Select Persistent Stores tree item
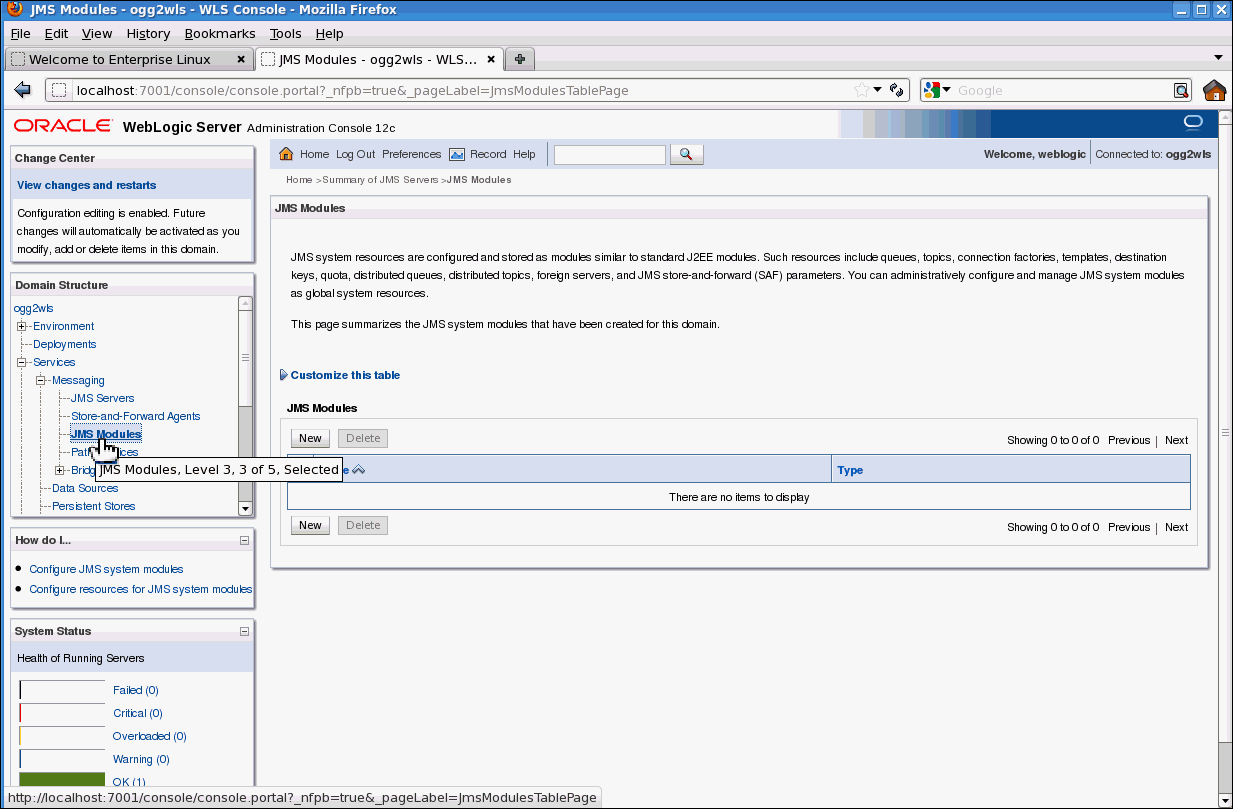1233x809 pixels. 93,506
